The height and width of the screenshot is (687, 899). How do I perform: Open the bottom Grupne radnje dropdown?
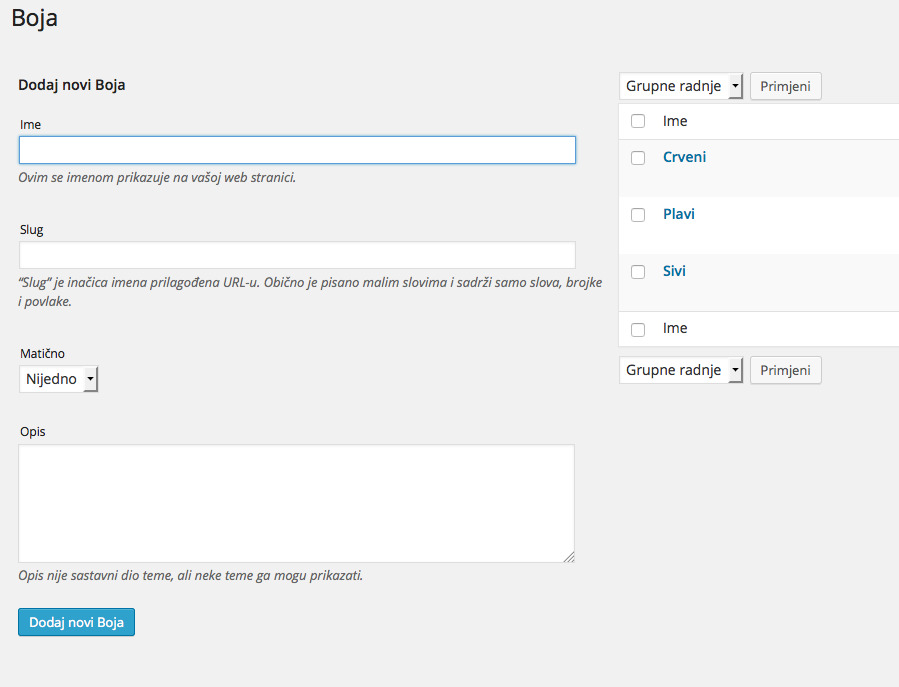681,370
